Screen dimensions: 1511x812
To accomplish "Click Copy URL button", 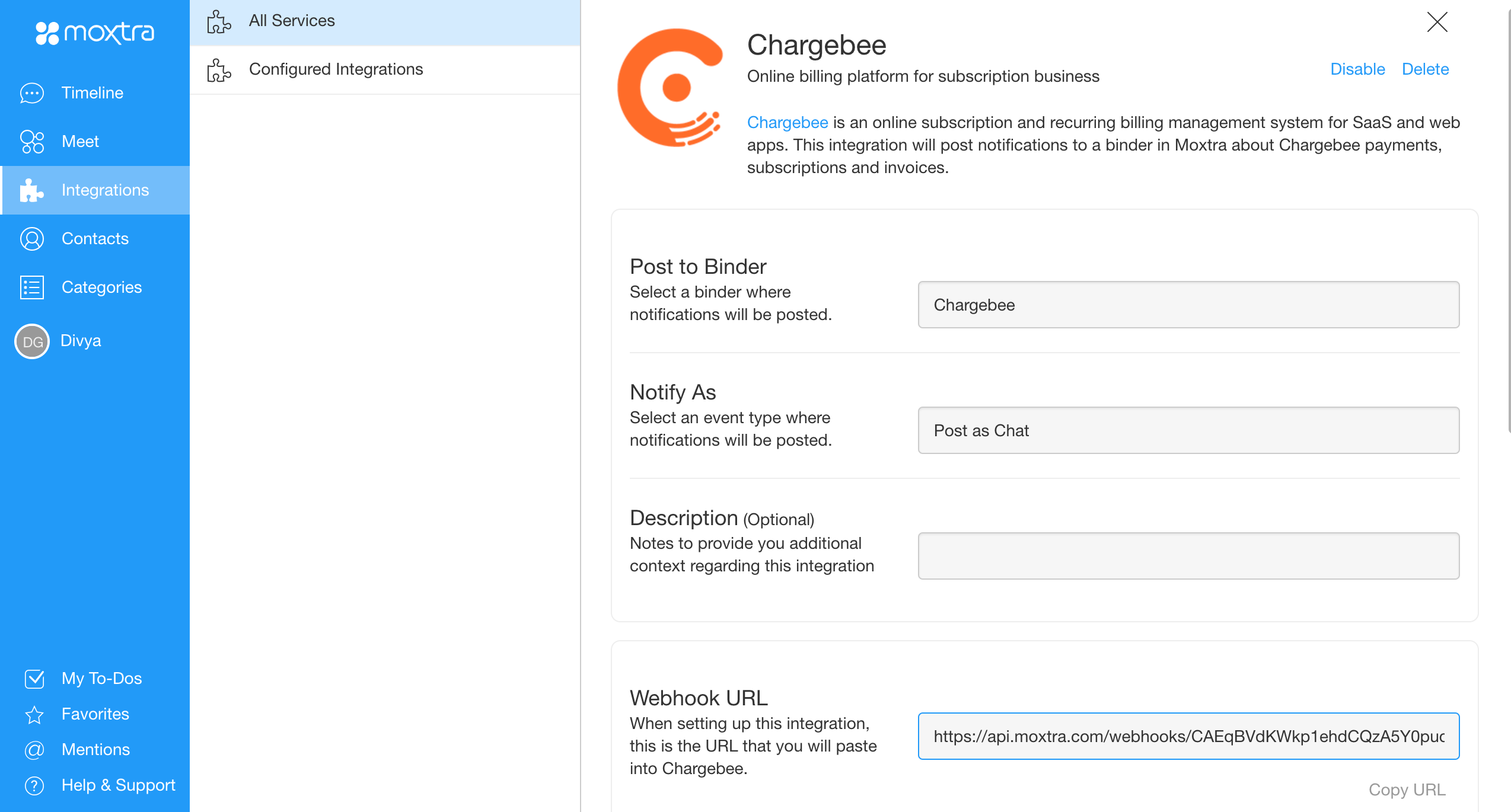I will point(1407,789).
